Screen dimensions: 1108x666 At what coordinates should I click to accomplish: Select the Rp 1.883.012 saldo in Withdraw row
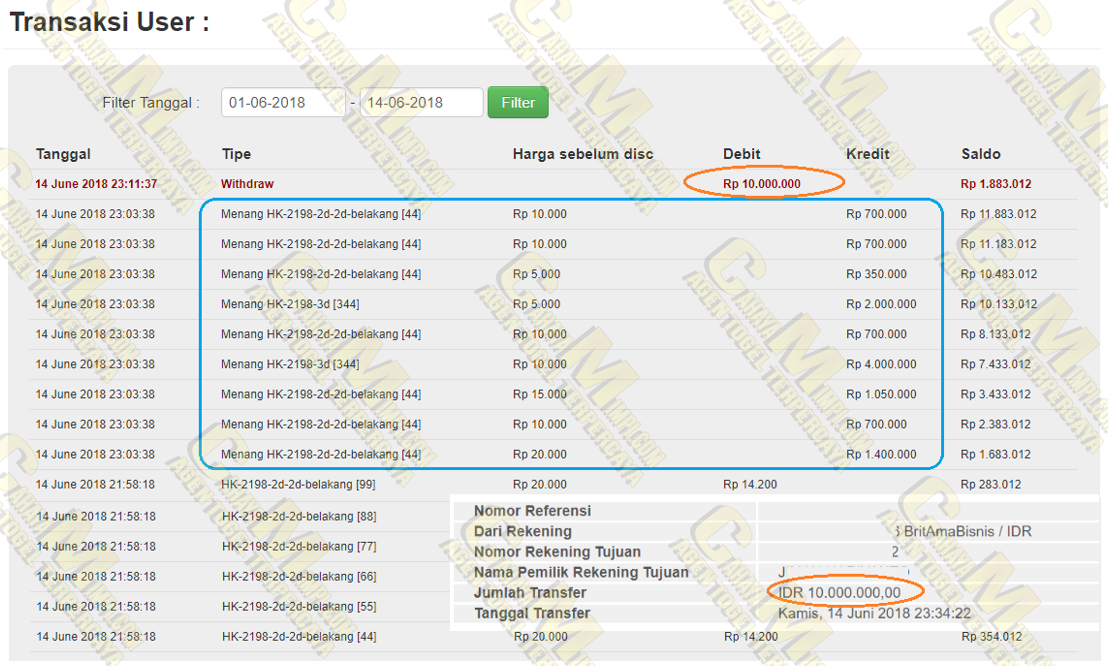point(996,184)
